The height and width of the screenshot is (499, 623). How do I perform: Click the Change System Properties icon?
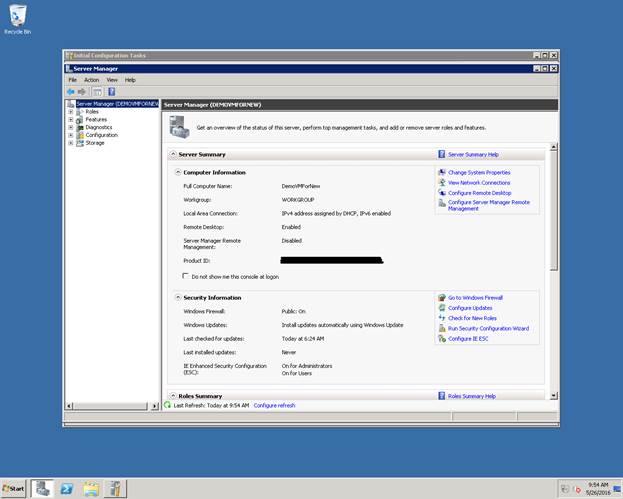click(x=442, y=172)
